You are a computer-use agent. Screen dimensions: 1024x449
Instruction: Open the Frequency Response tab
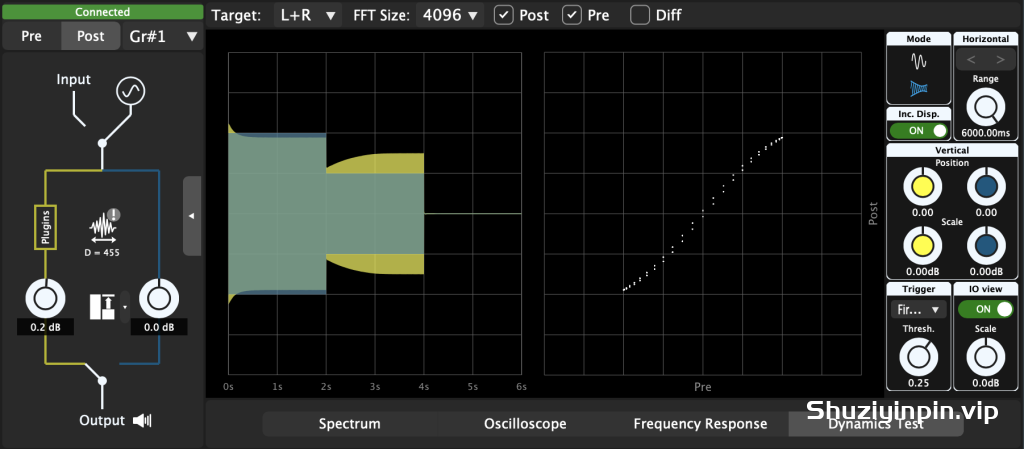pos(700,424)
